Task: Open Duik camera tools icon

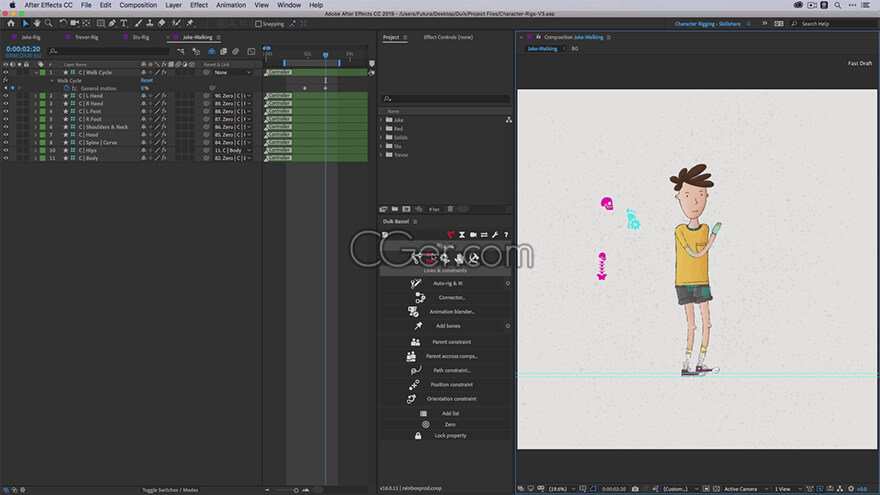Action: [473, 235]
